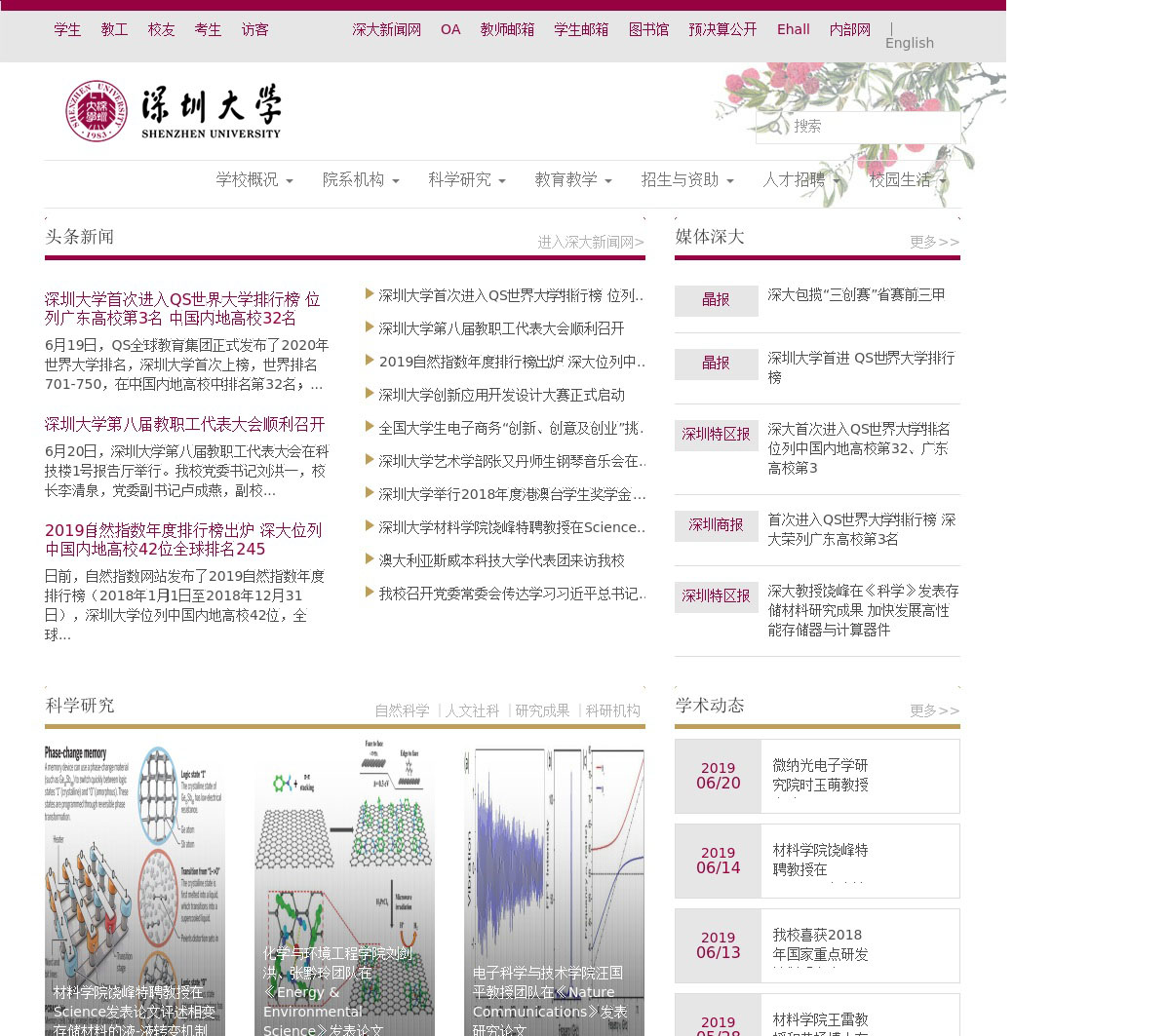Image resolution: width=1170 pixels, height=1036 pixels.
Task: Open headline about QS世界大学排行榜 广东高校第3名
Action: [182, 309]
